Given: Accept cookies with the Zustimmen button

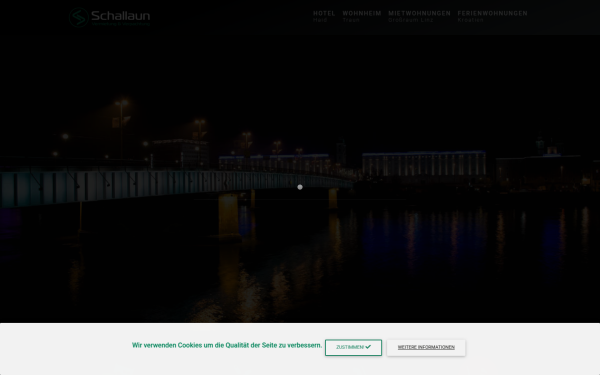Looking at the screenshot, I should [353, 347].
